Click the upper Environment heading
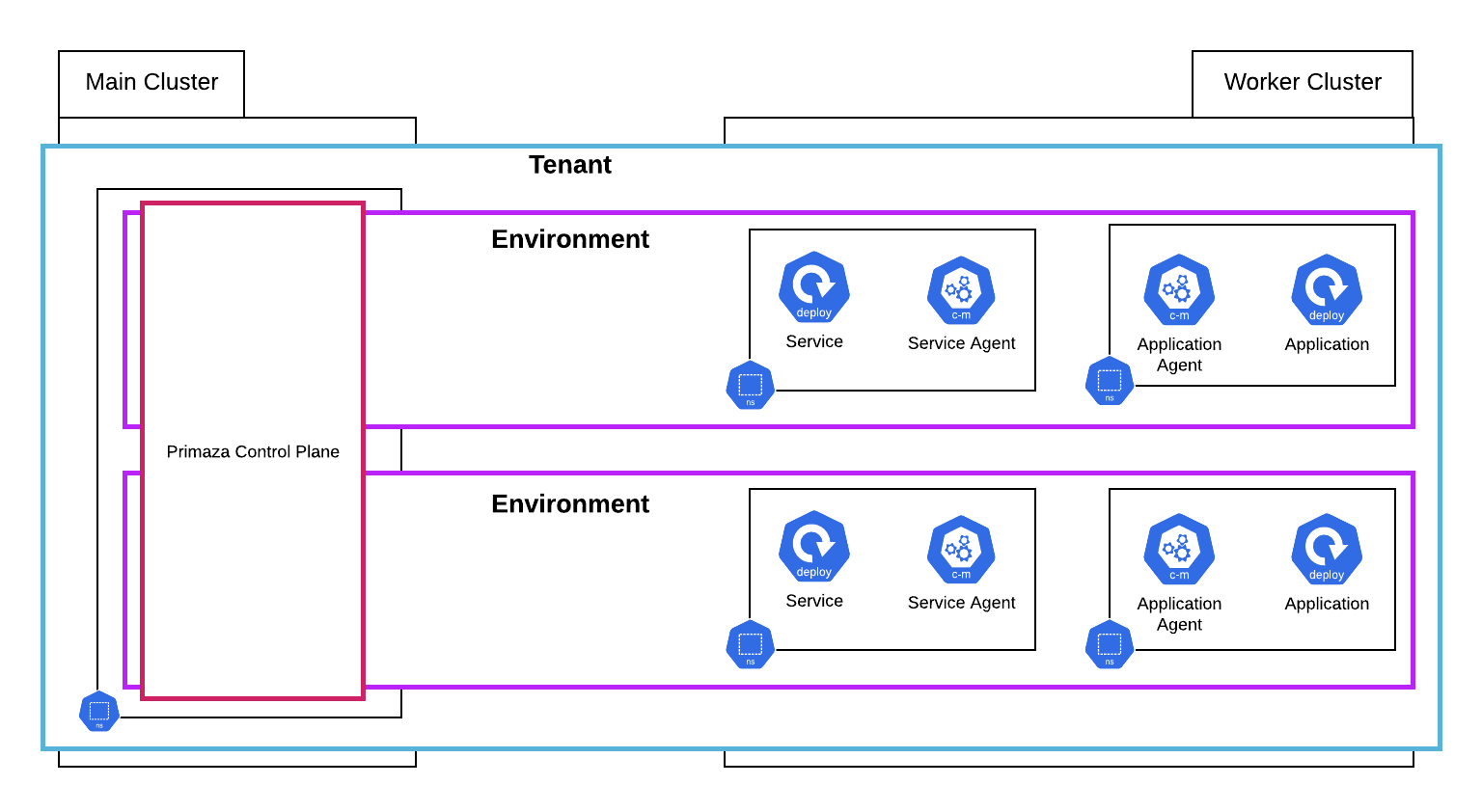1482x812 pixels. (x=570, y=239)
